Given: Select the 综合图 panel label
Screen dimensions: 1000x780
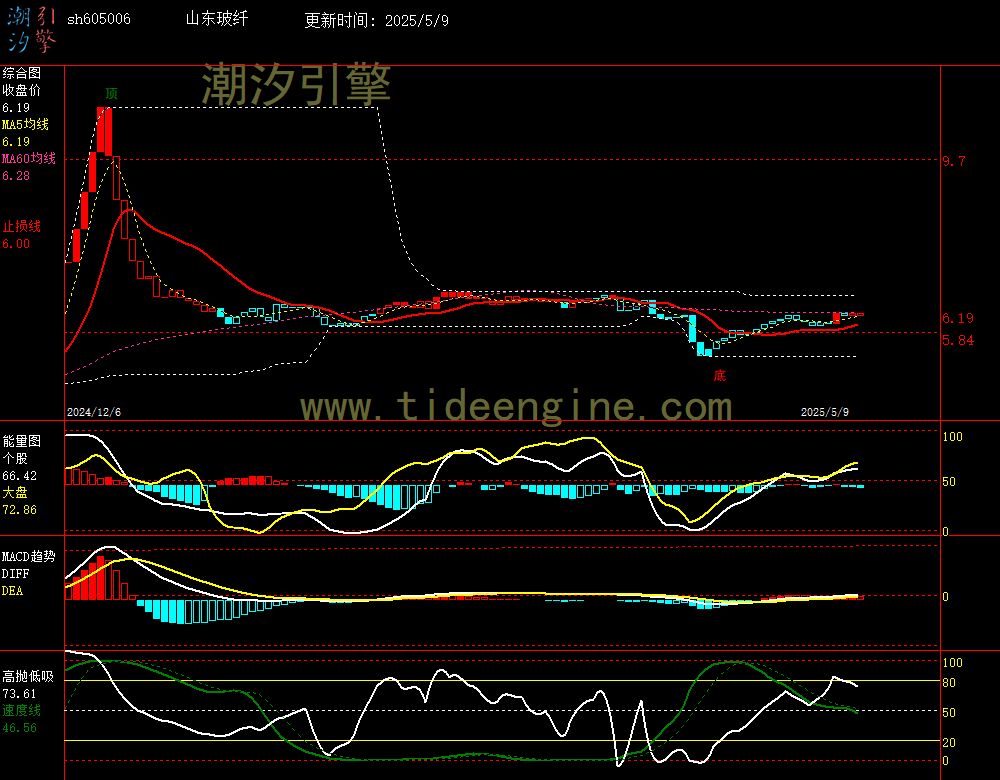Looking at the screenshot, I should pyautogui.click(x=22, y=73).
